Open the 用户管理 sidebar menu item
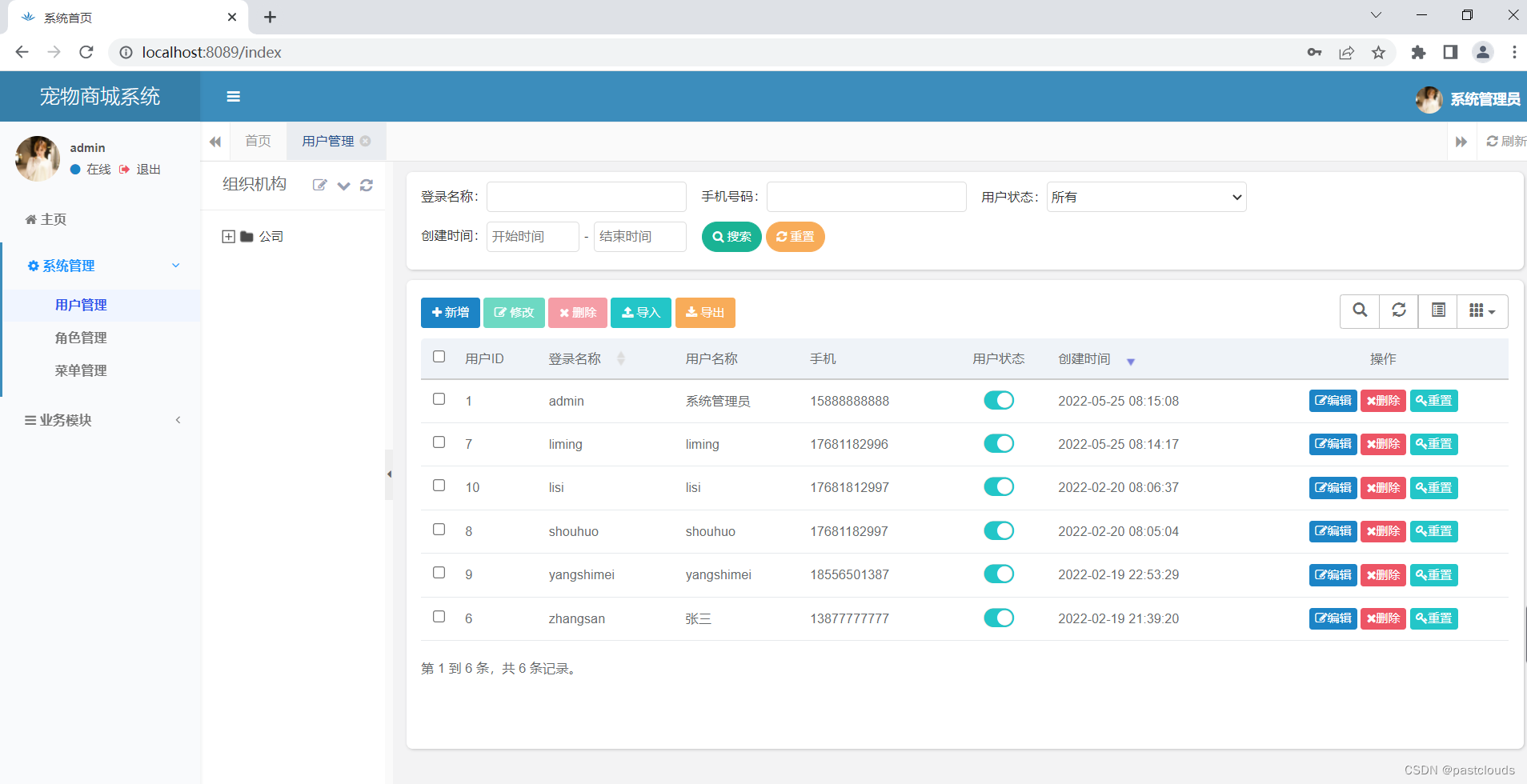The width and height of the screenshot is (1527, 784). [x=81, y=305]
